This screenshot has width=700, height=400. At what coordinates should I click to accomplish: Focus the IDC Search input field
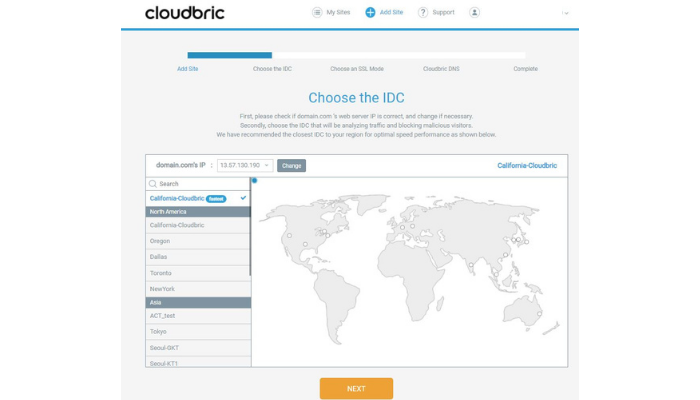click(x=202, y=184)
